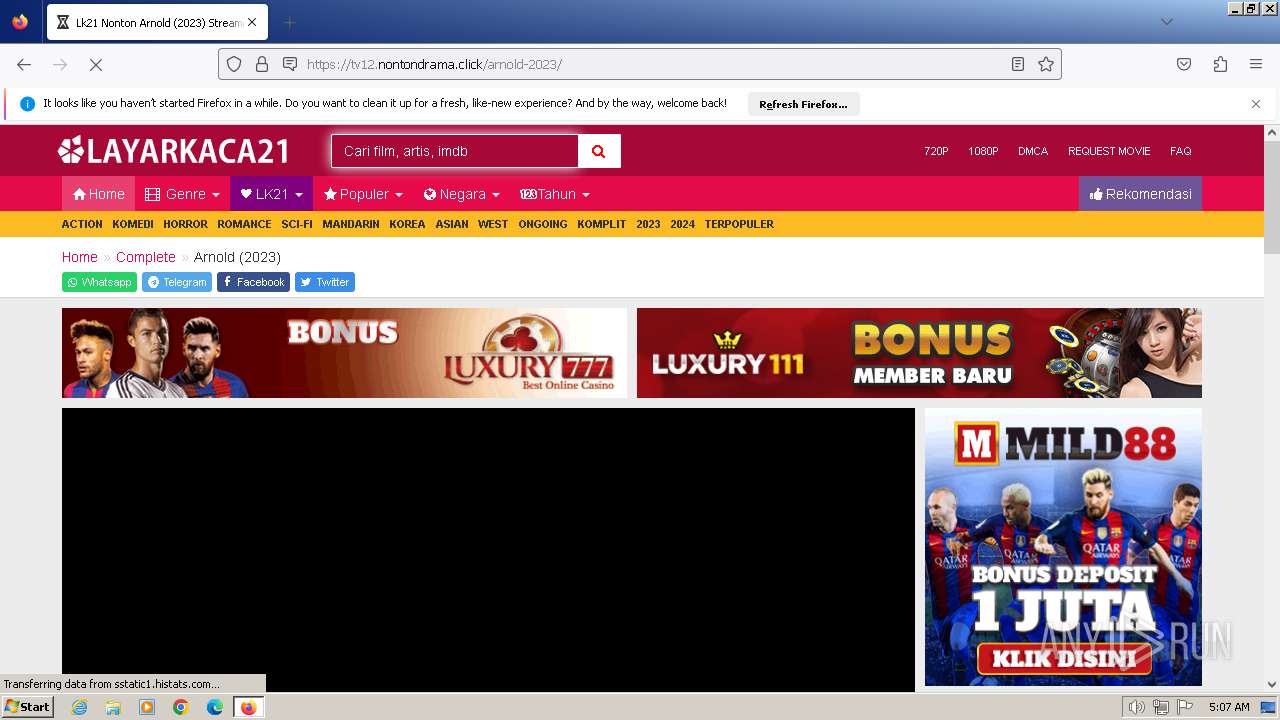Open the Luxury 111 bonus banner
The image size is (1280, 720).
tap(919, 353)
